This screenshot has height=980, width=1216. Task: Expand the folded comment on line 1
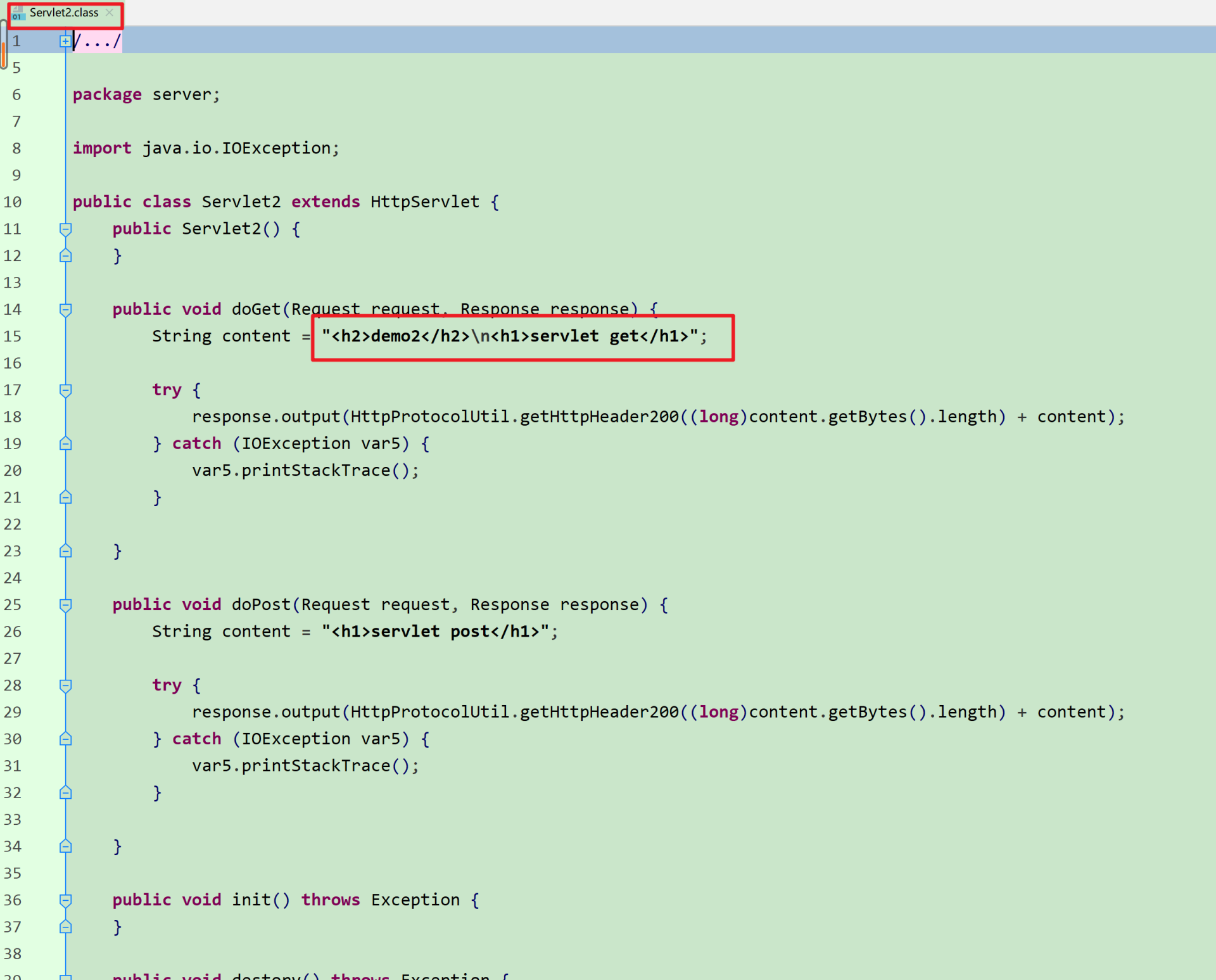(65, 41)
